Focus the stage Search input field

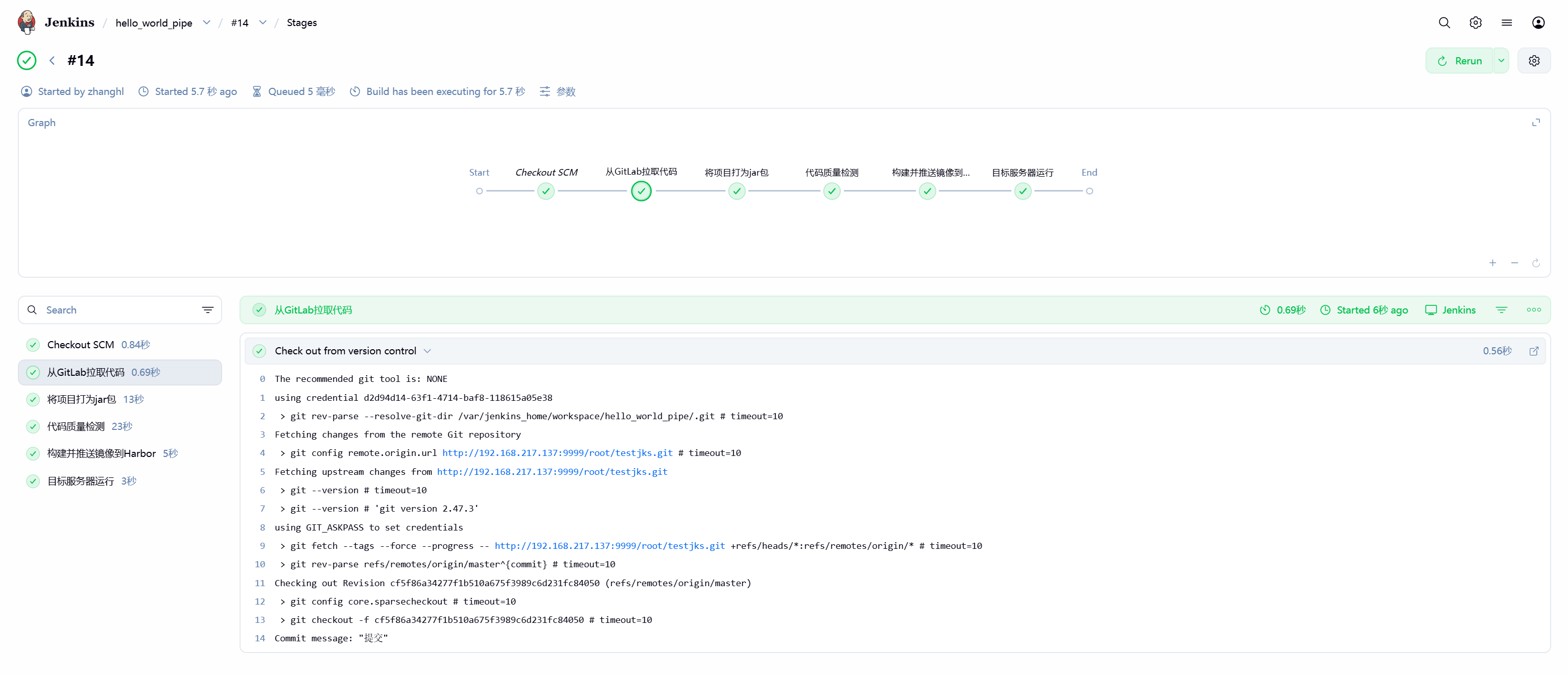click(120, 310)
